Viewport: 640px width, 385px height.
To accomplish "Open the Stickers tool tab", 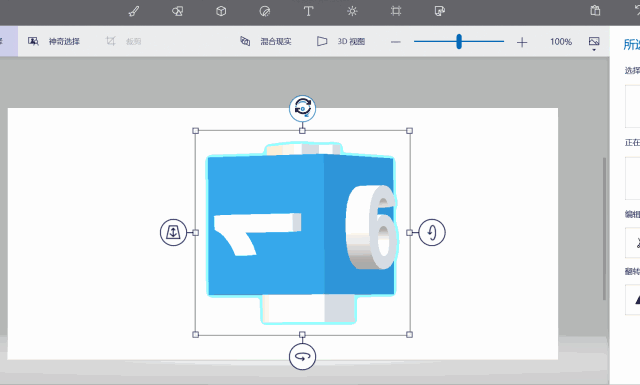I will [265, 11].
